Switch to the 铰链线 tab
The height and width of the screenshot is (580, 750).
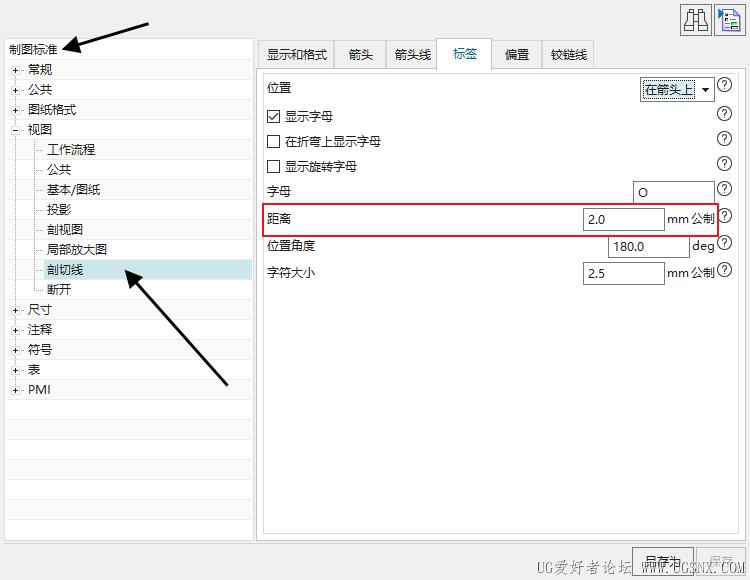[x=568, y=55]
